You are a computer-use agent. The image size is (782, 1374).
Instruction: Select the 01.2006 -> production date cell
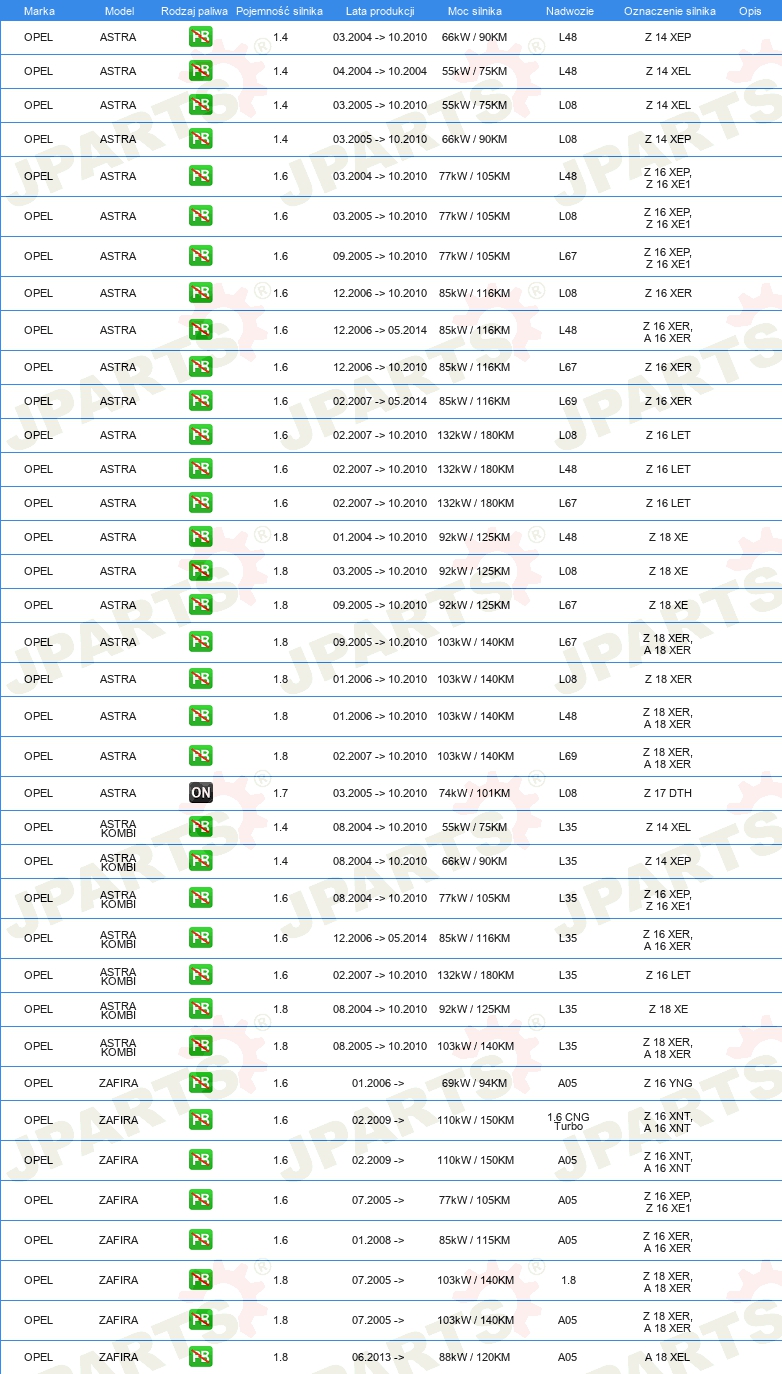click(x=378, y=1083)
